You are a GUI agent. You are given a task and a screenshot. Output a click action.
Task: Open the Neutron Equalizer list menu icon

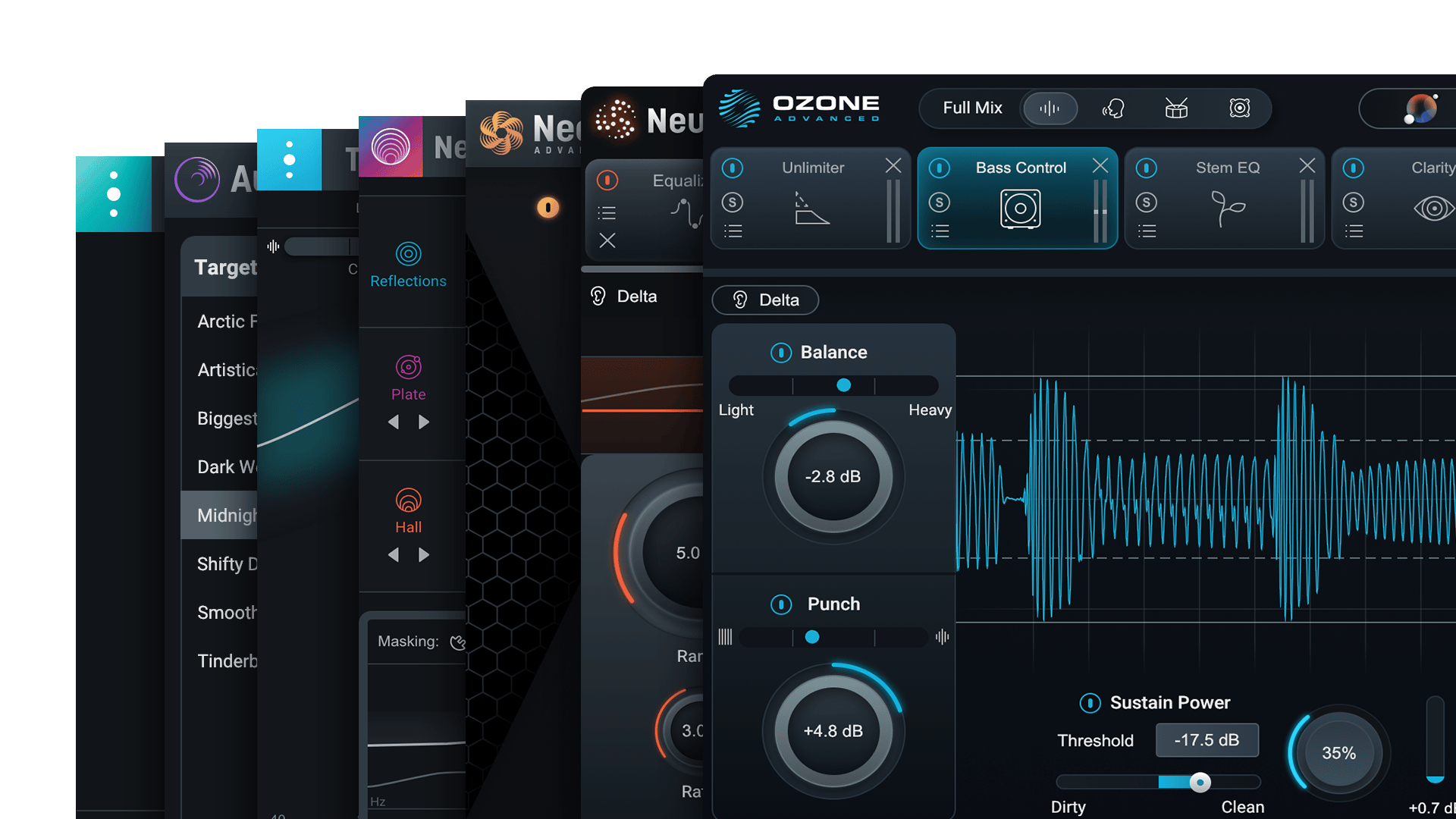[x=607, y=213]
